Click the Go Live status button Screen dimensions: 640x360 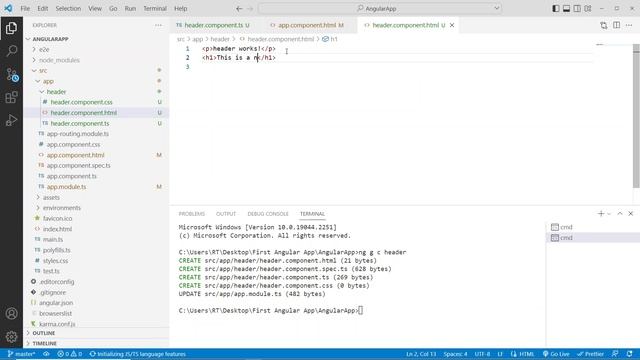[x=556, y=354]
